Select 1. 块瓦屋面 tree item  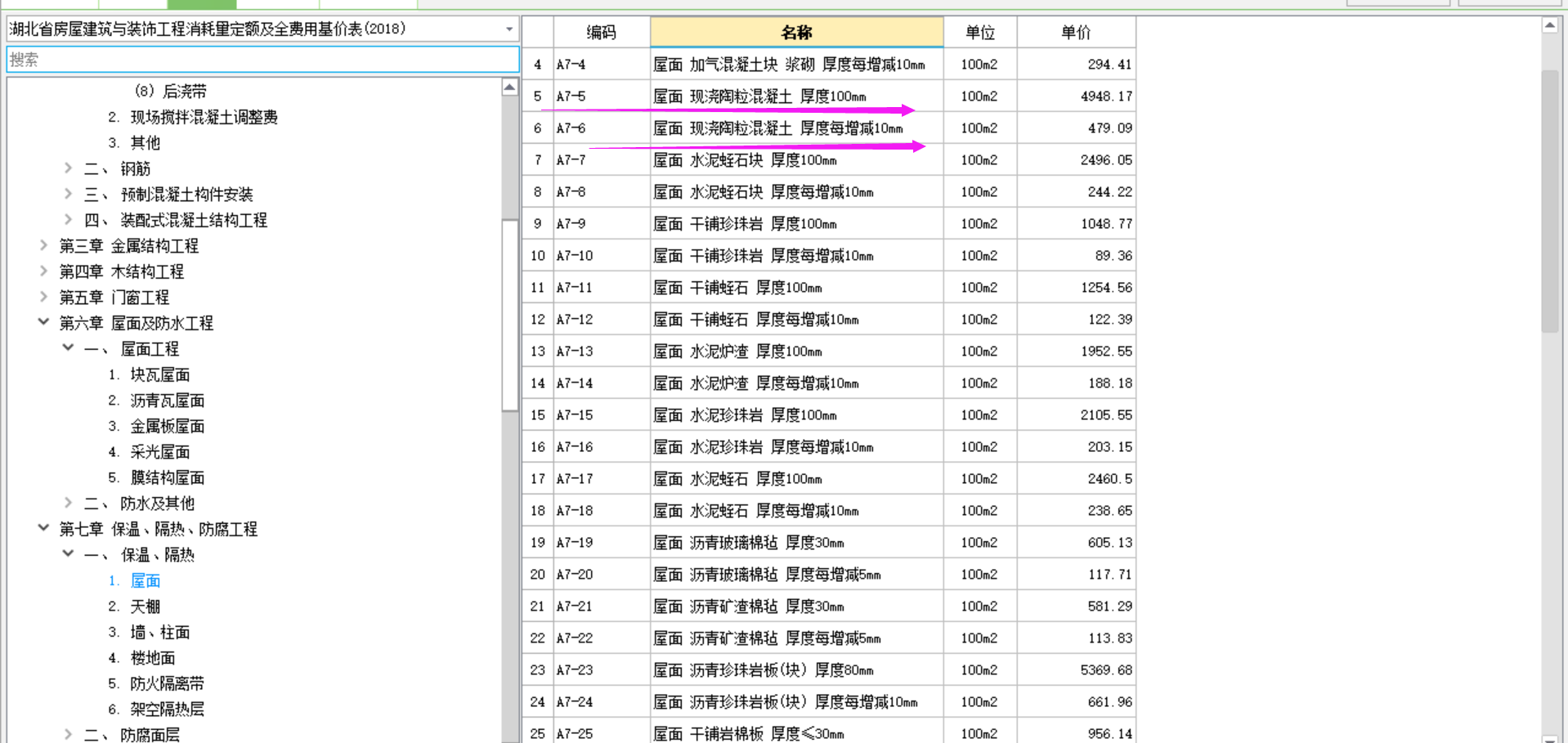click(149, 374)
